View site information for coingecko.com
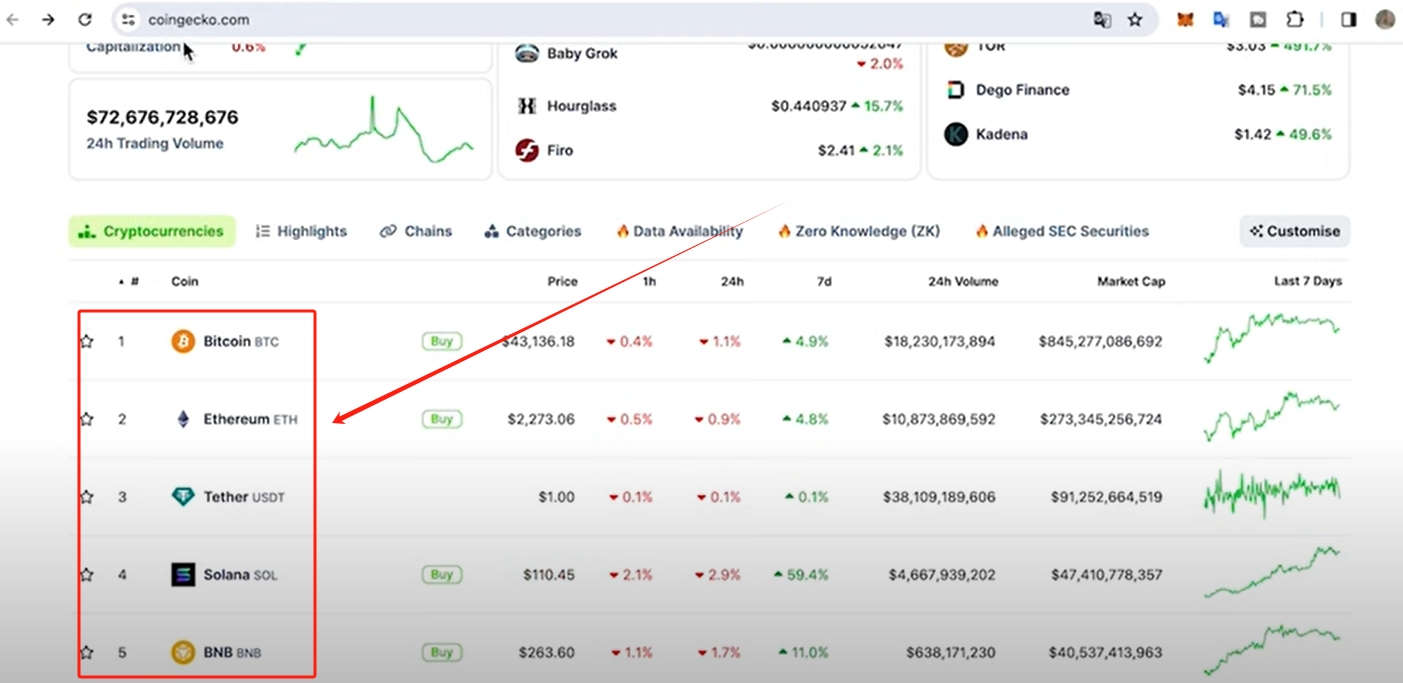 tap(127, 19)
